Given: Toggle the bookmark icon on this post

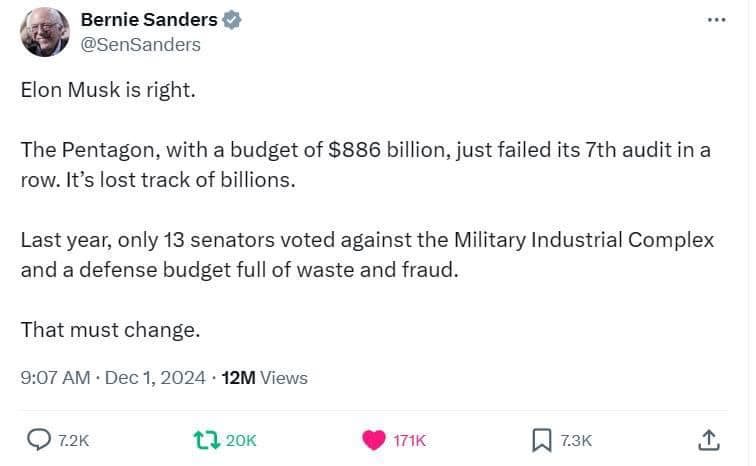Looking at the screenshot, I should 541,440.
